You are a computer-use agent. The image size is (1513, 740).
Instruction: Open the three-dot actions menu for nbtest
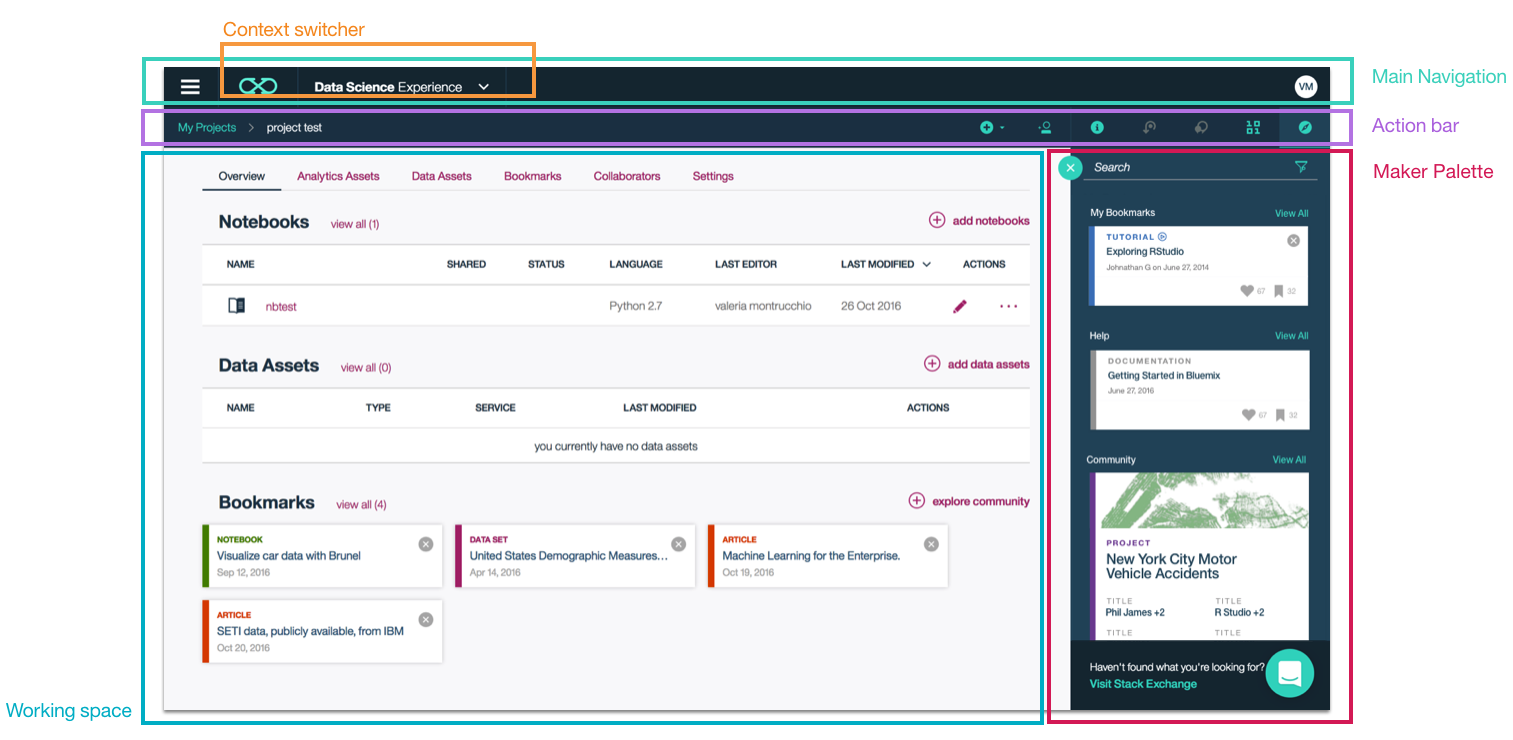(1008, 307)
